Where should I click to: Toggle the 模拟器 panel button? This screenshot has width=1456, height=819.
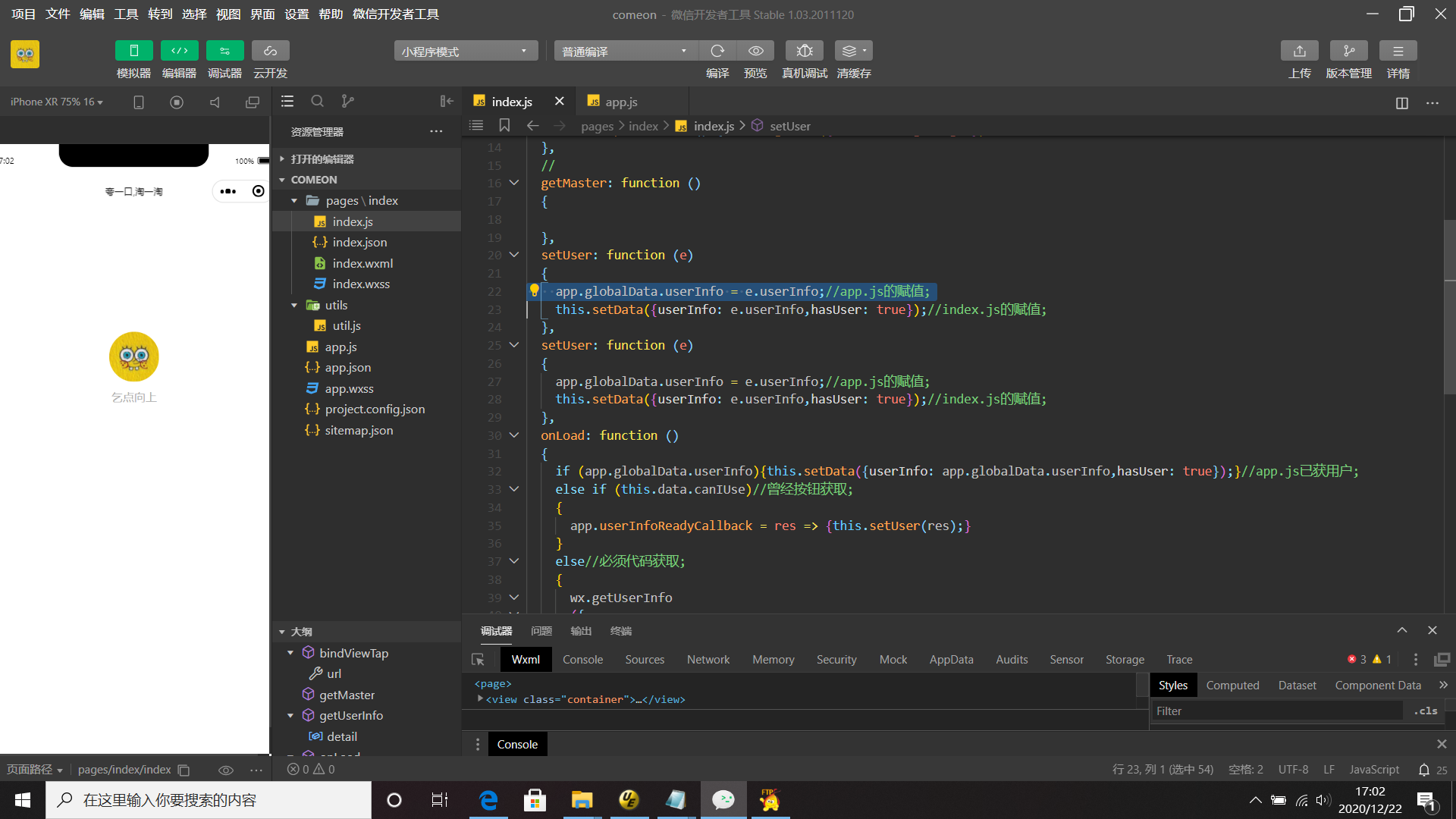click(133, 51)
